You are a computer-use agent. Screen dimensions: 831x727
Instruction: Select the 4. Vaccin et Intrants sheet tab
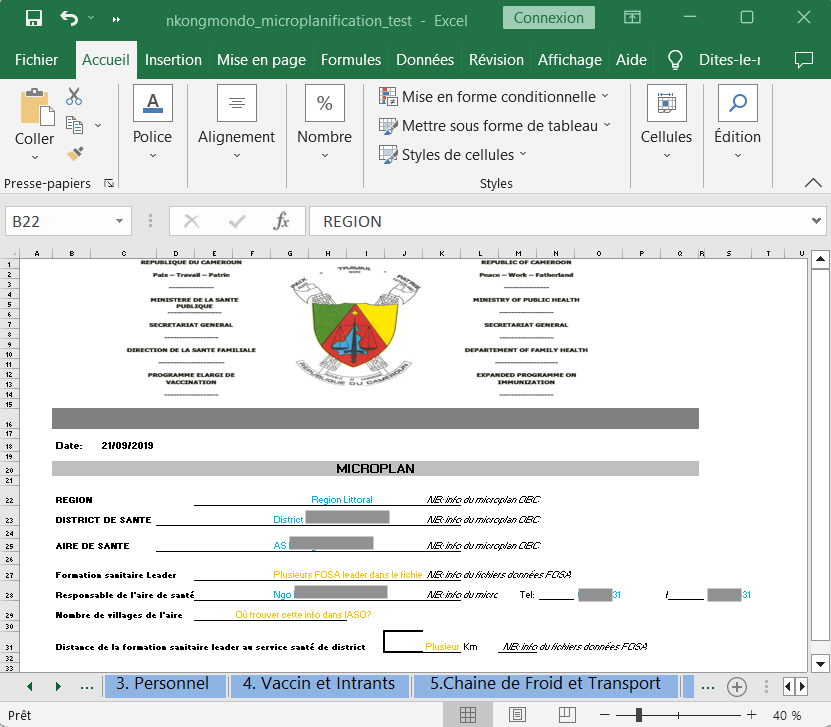point(319,685)
